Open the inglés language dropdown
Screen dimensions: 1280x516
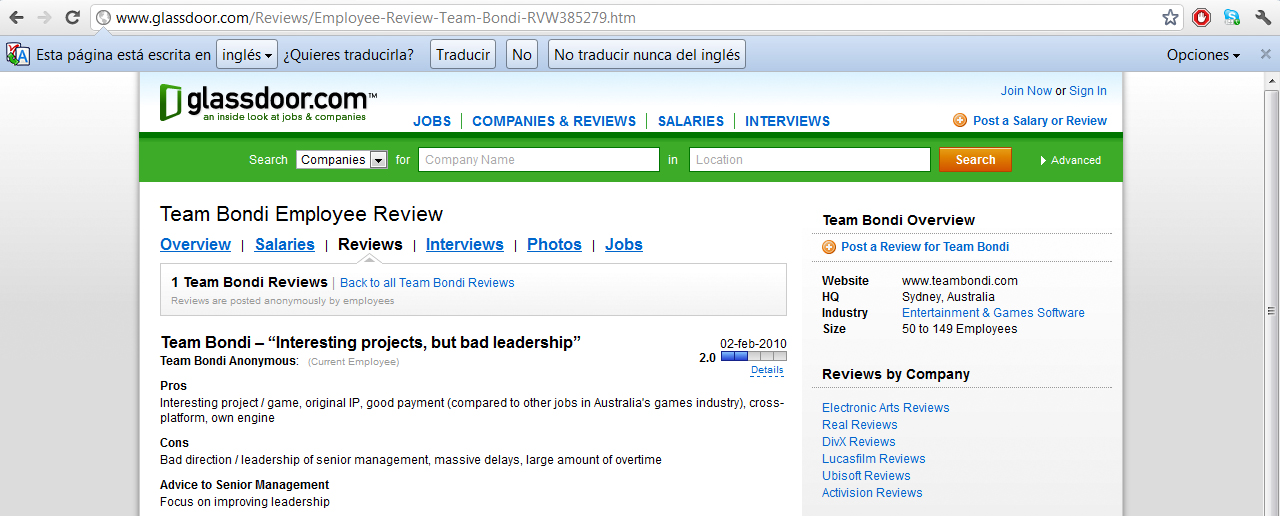pos(246,55)
